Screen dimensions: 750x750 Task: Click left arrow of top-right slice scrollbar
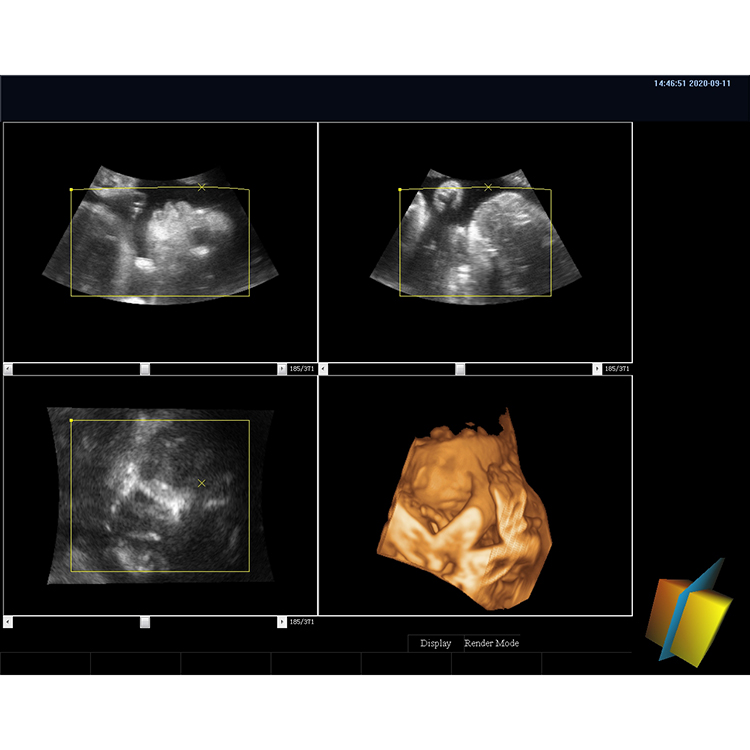(323, 369)
